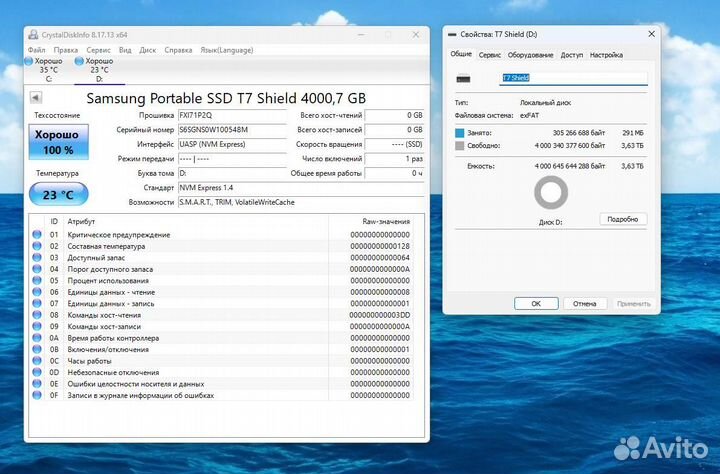720x474 pixels.
Task: Click the status icon for attribute 08
Action: (x=37, y=315)
